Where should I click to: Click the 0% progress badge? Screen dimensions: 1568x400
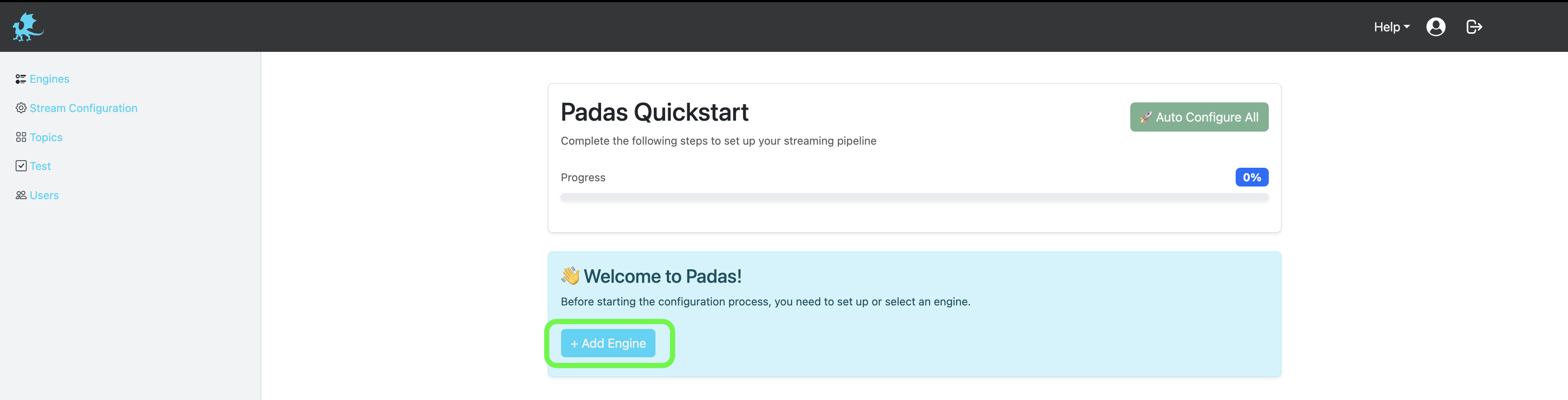1251,177
